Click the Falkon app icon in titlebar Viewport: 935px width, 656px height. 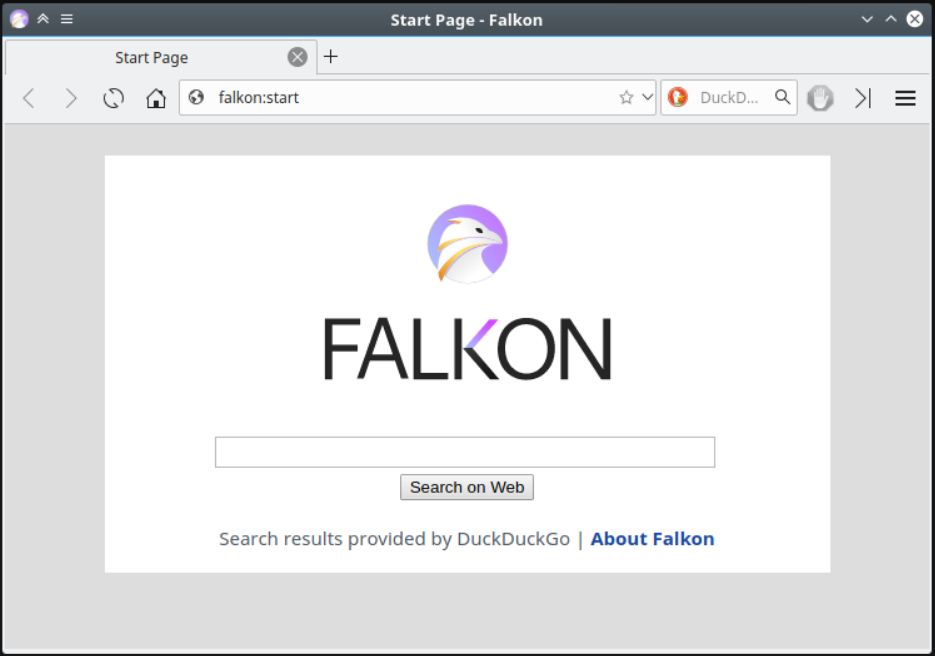(19, 19)
